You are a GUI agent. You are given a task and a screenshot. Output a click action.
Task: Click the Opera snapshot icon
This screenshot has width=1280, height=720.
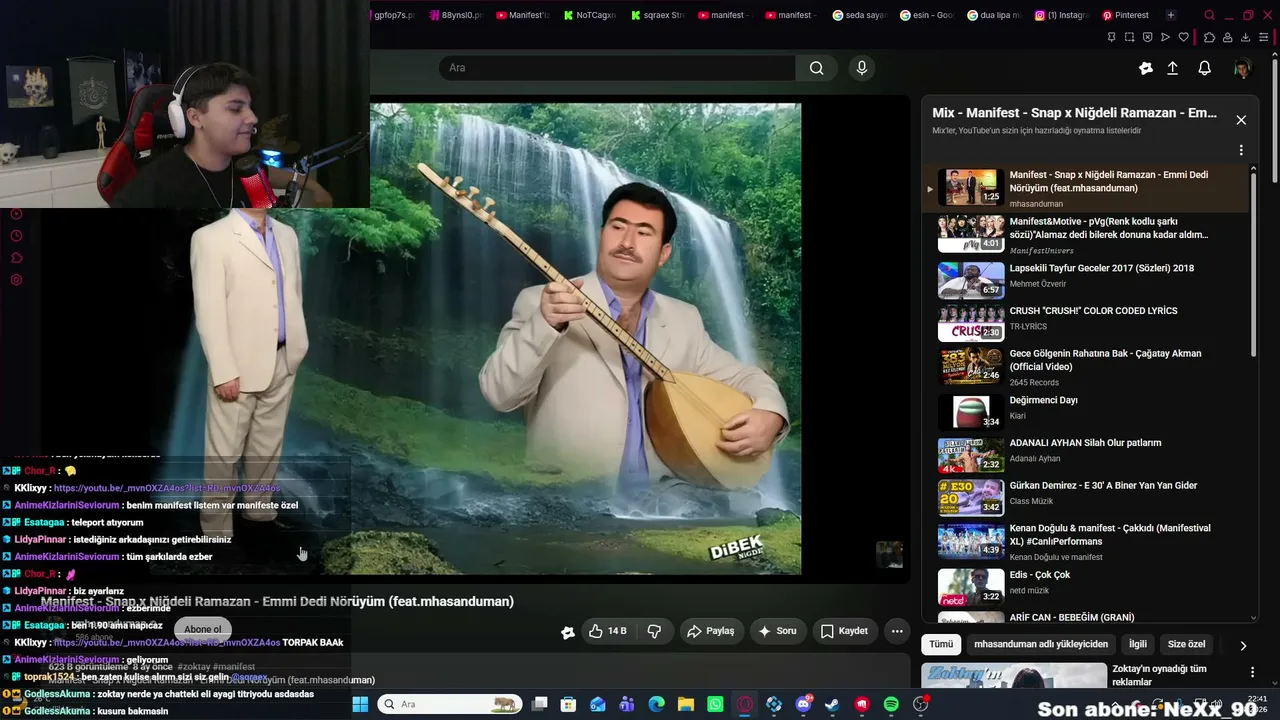(x=1129, y=37)
